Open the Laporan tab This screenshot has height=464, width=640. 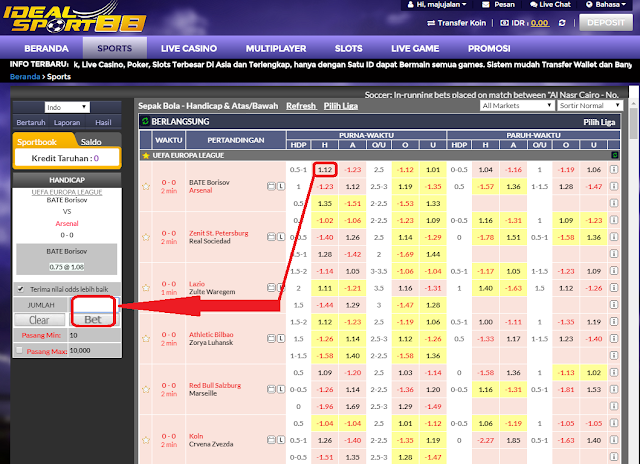tap(67, 122)
